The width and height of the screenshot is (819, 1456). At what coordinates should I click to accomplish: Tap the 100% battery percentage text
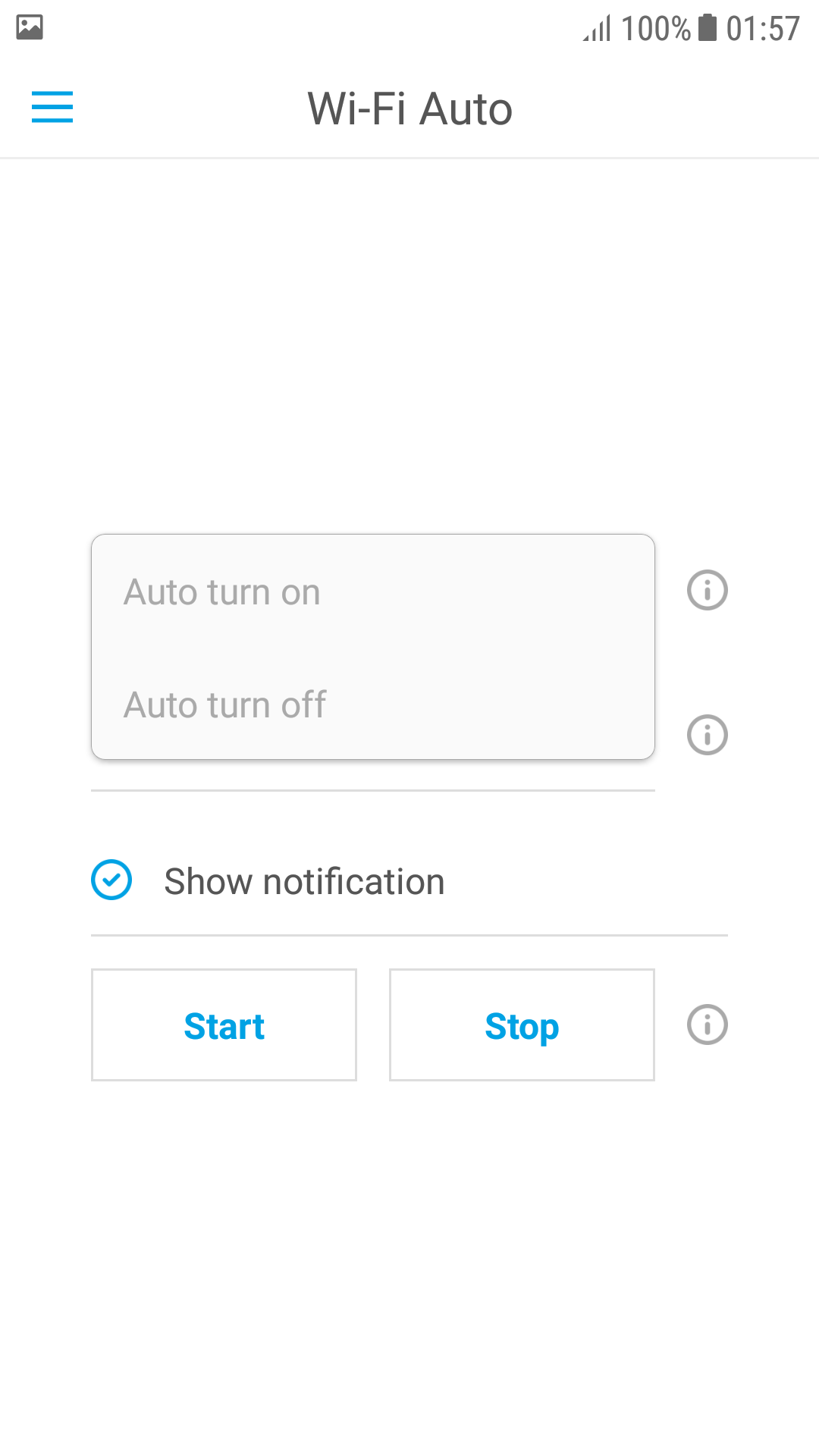655,29
